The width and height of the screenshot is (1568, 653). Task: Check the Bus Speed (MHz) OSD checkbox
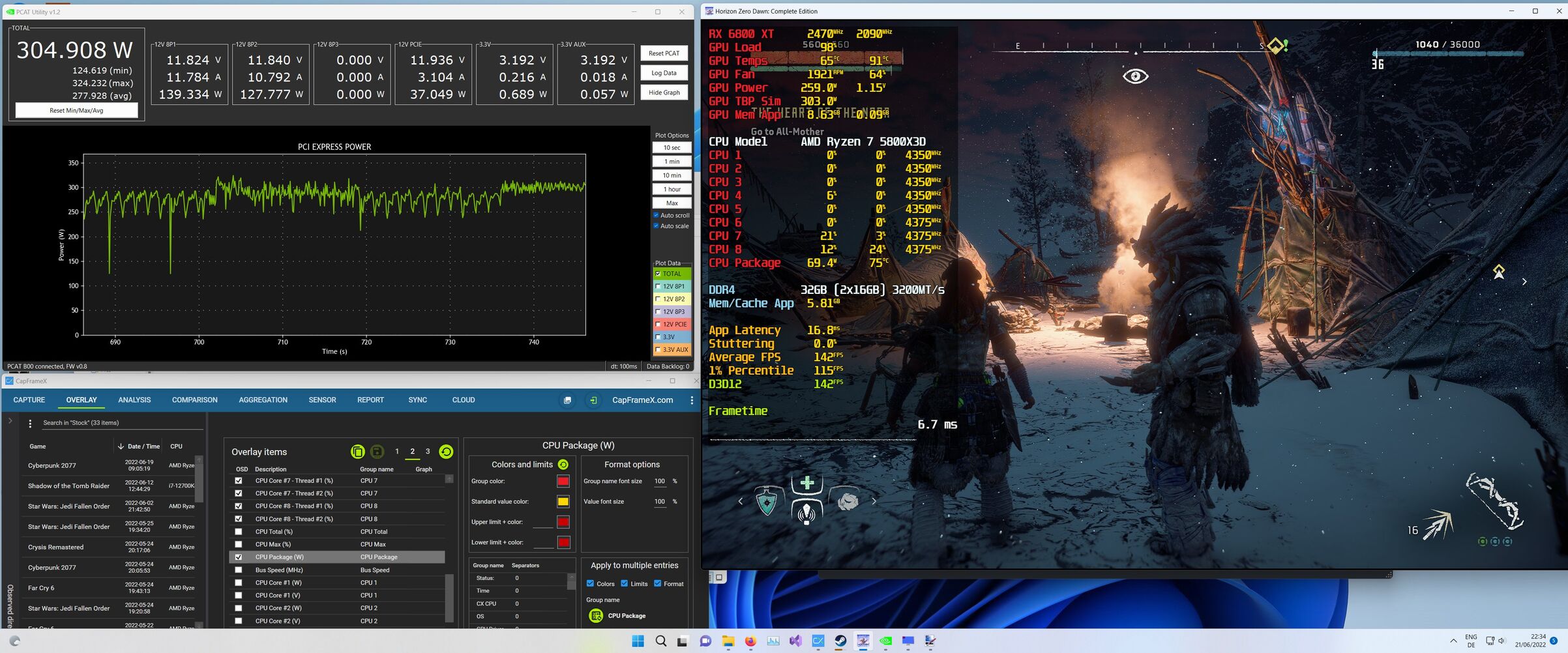click(239, 570)
